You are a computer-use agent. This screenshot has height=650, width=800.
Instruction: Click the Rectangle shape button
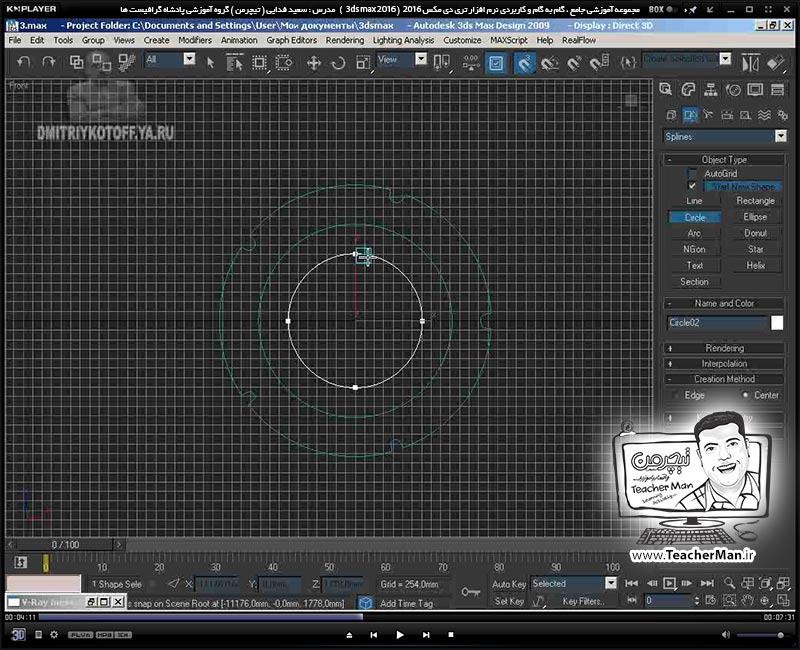point(755,201)
